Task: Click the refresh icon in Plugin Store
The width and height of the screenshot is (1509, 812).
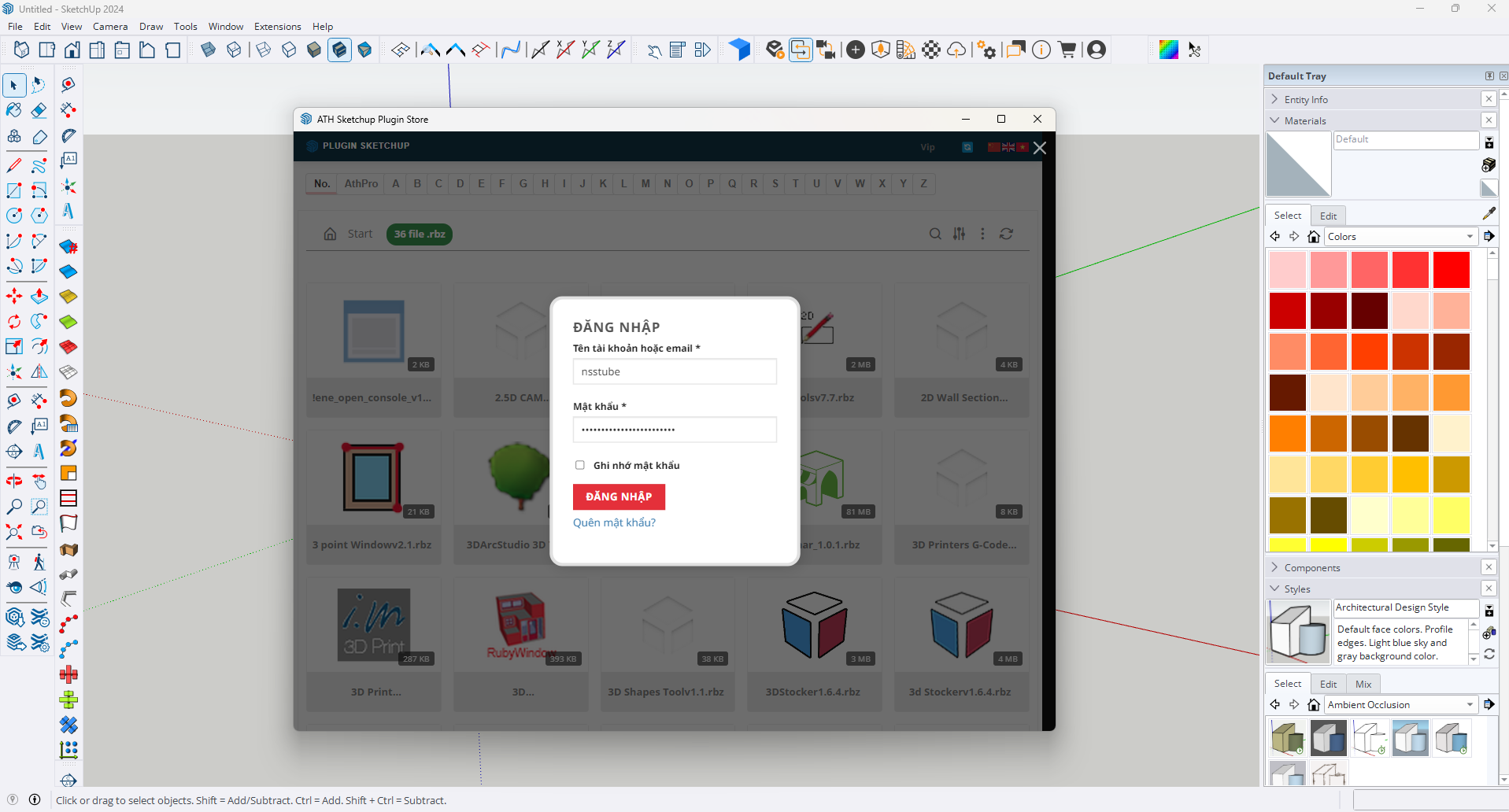Action: coord(1006,234)
